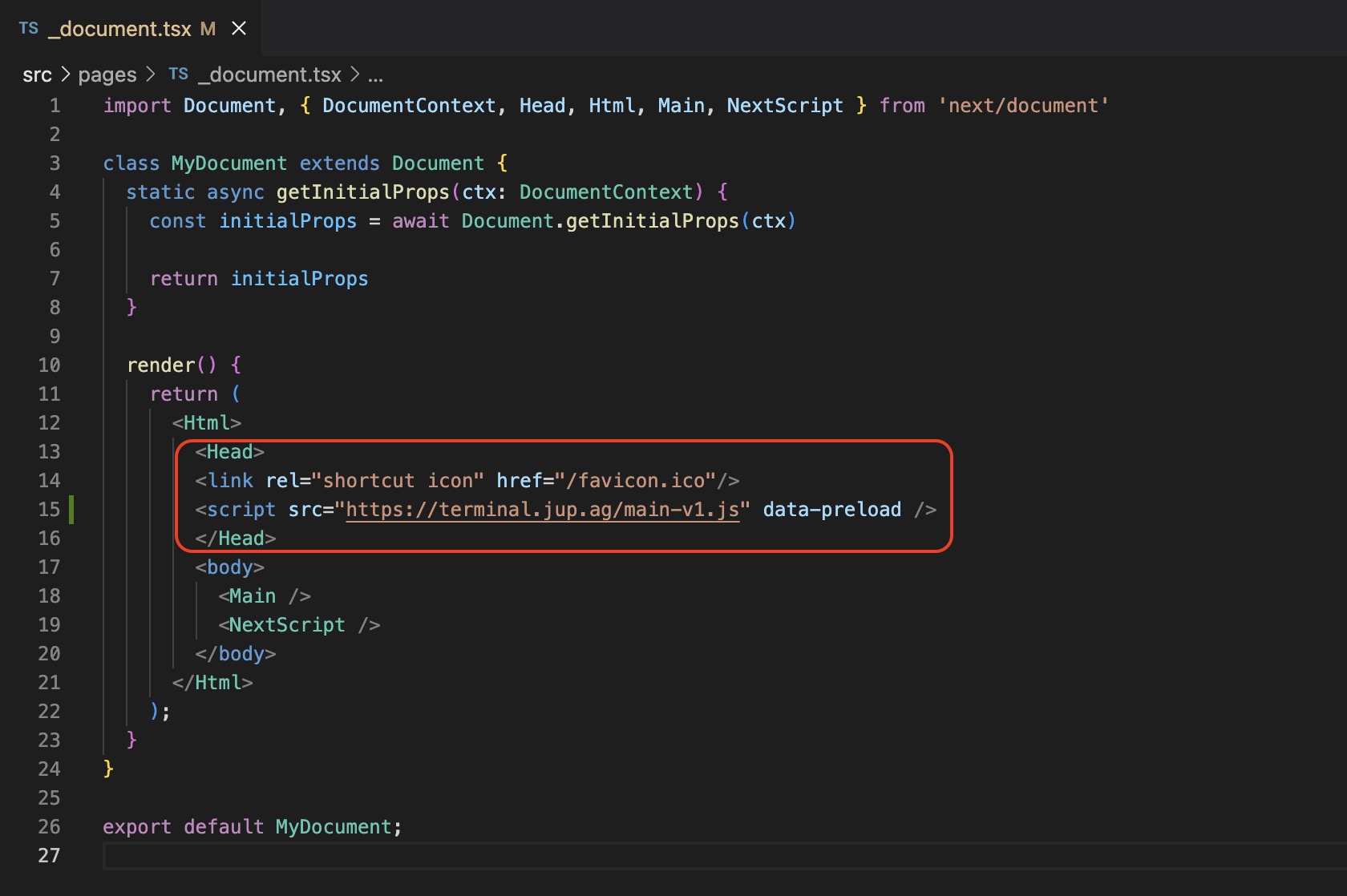Viewport: 1347px width, 896px height.
Task: Place cursor on empty line 27
Action: pos(481,856)
